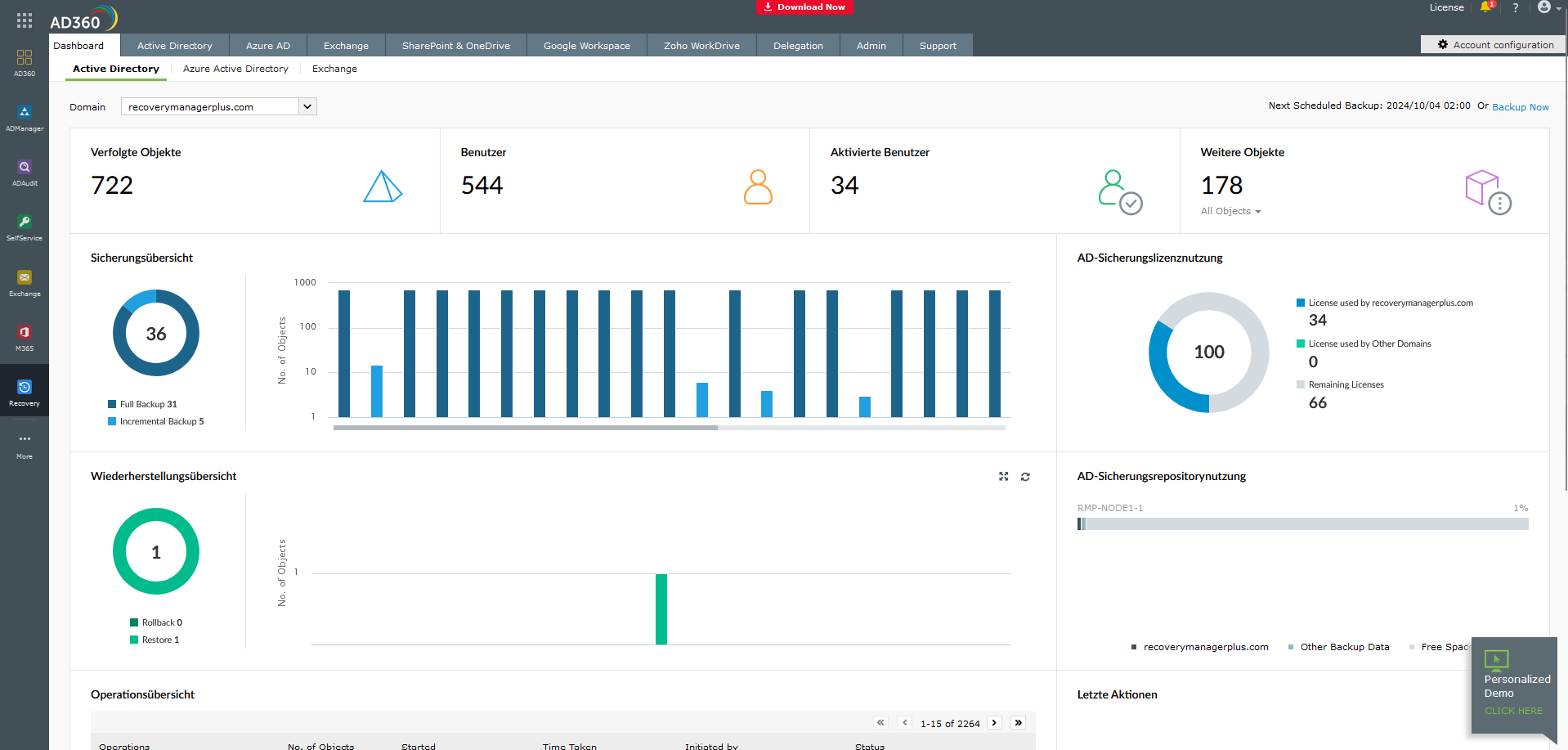Click the license usage donut chart
The image size is (1568, 750).
click(1208, 352)
